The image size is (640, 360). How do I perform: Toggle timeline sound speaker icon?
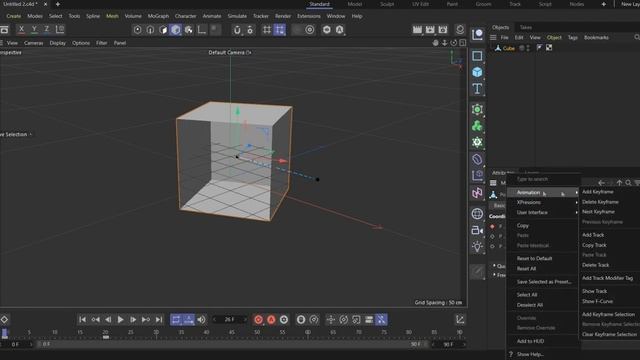201,320
